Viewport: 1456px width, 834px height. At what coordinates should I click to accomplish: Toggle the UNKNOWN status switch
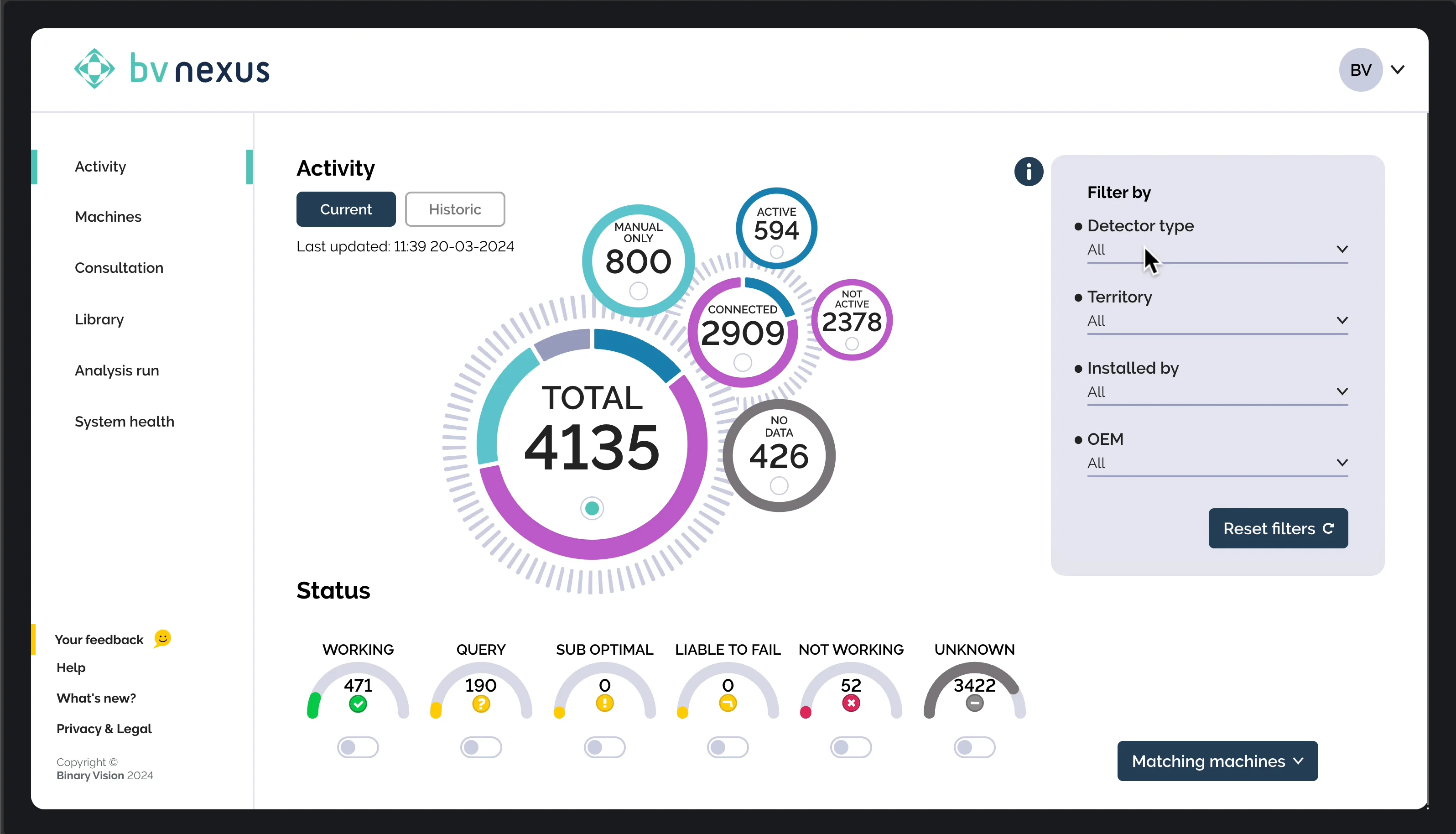click(x=974, y=747)
